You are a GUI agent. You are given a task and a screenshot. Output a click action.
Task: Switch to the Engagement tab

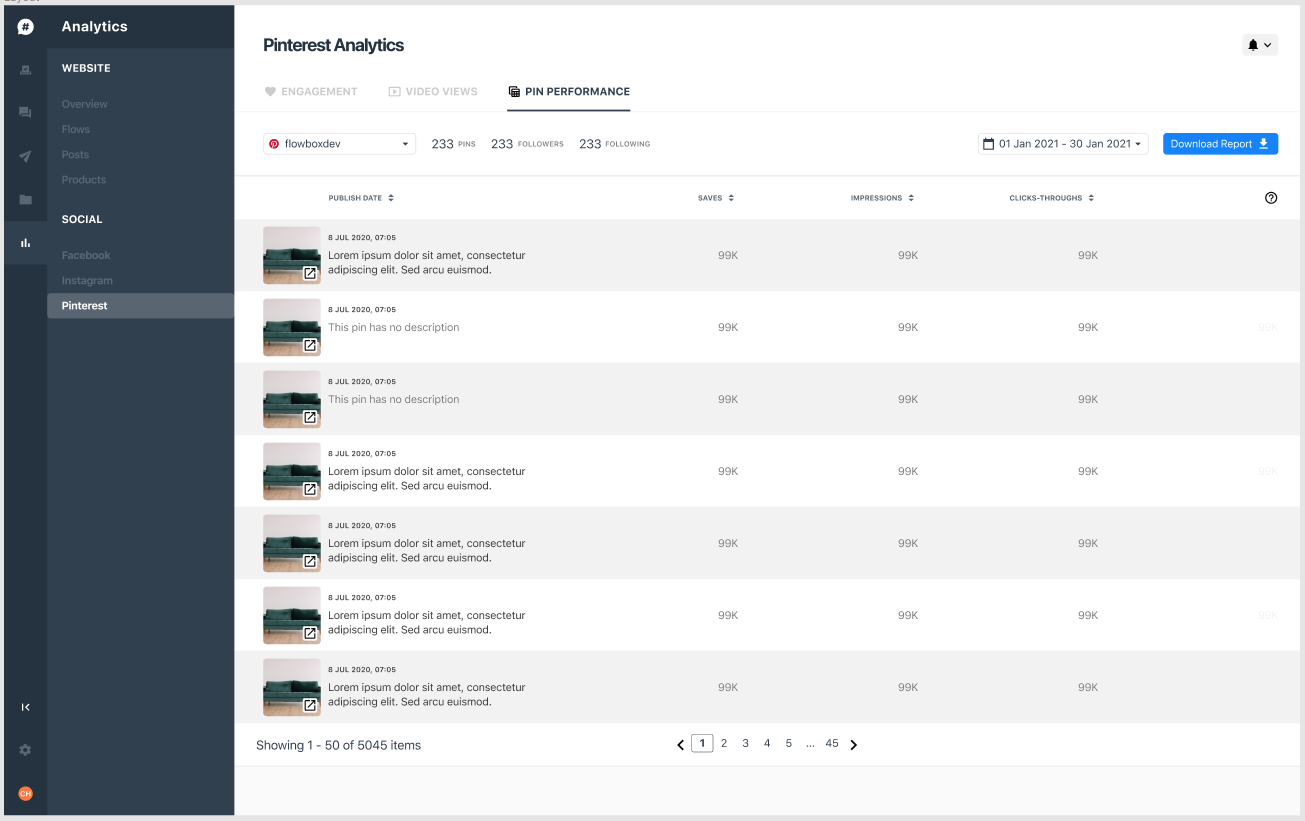311,91
